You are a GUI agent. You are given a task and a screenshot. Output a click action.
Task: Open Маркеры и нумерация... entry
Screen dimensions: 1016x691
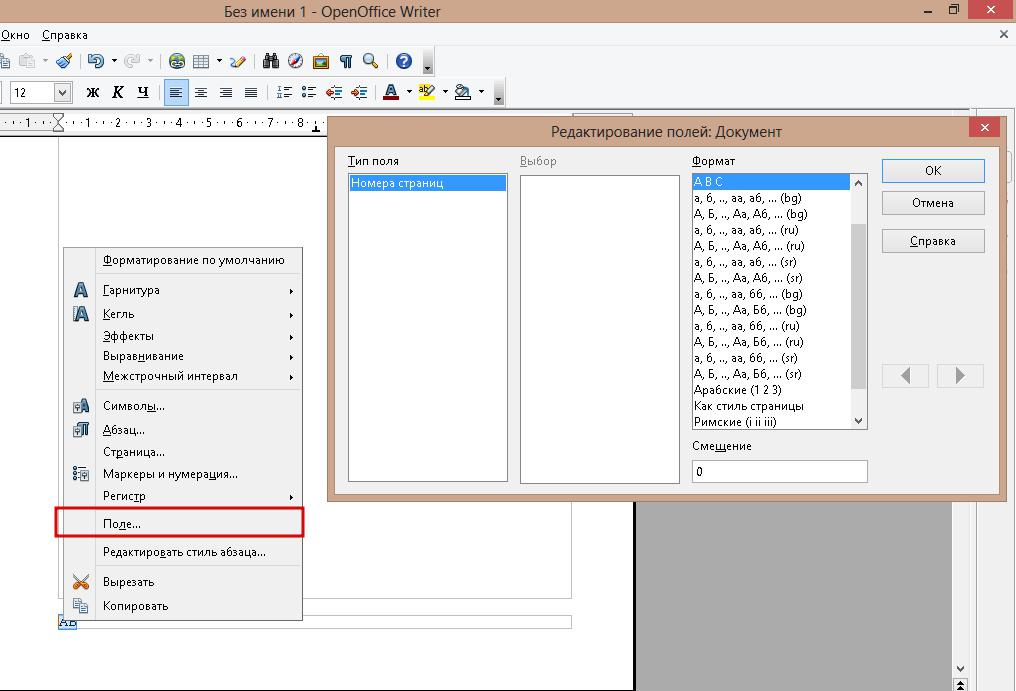[x=193, y=474]
